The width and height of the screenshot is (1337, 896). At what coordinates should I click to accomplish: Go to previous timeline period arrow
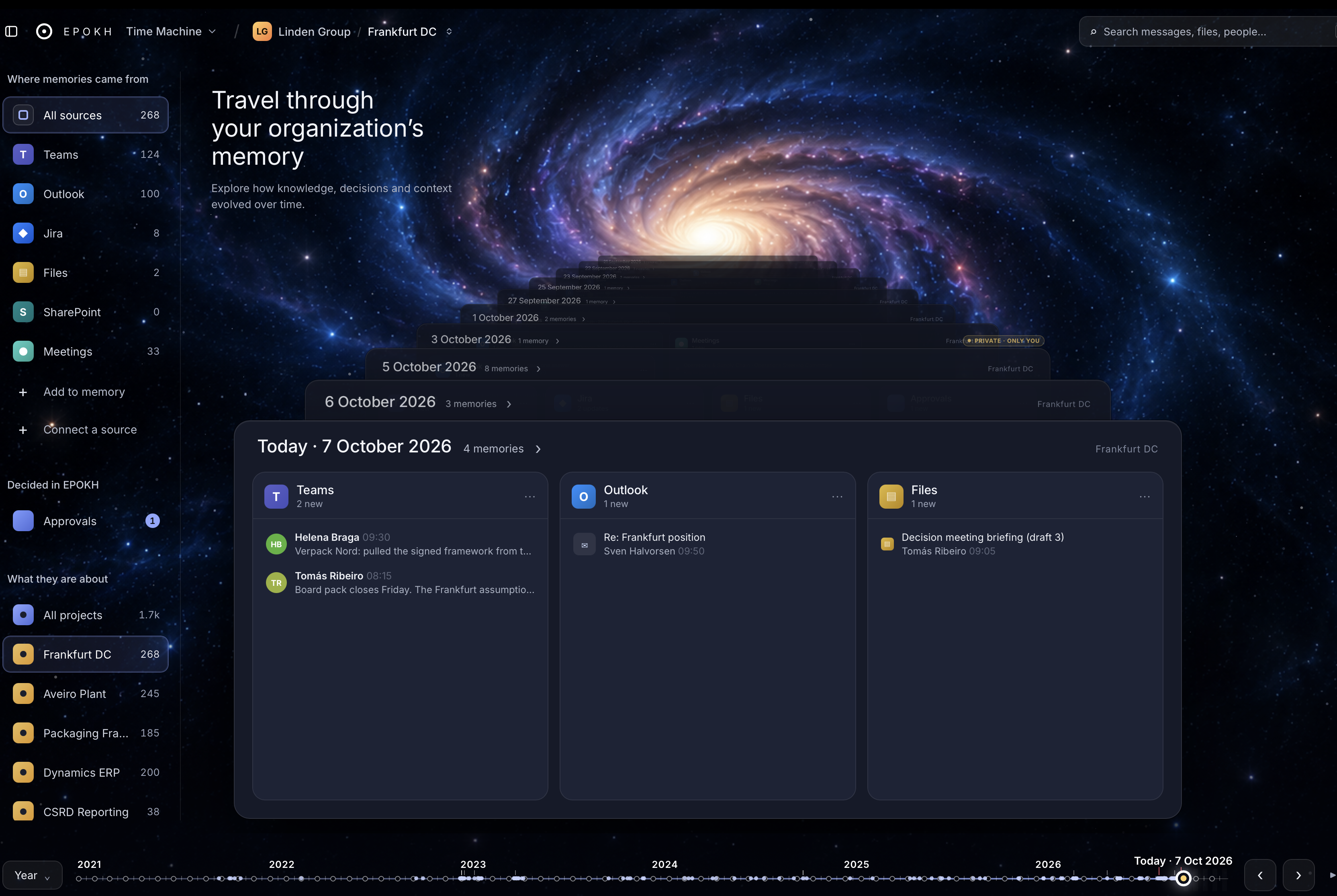(1260, 875)
